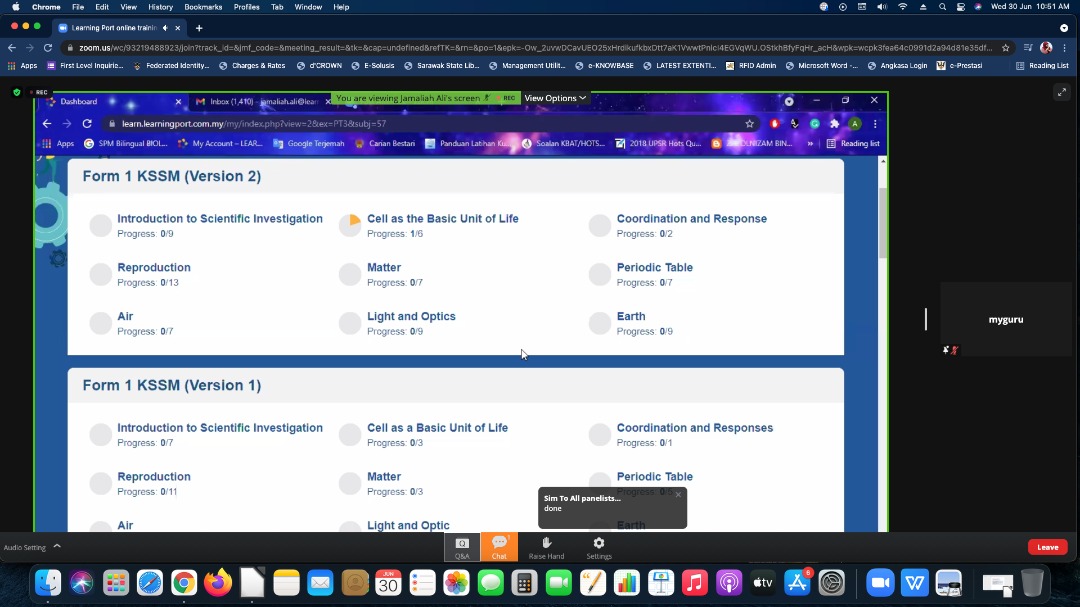Open Cell as a Basic Unit of Life

click(437, 428)
